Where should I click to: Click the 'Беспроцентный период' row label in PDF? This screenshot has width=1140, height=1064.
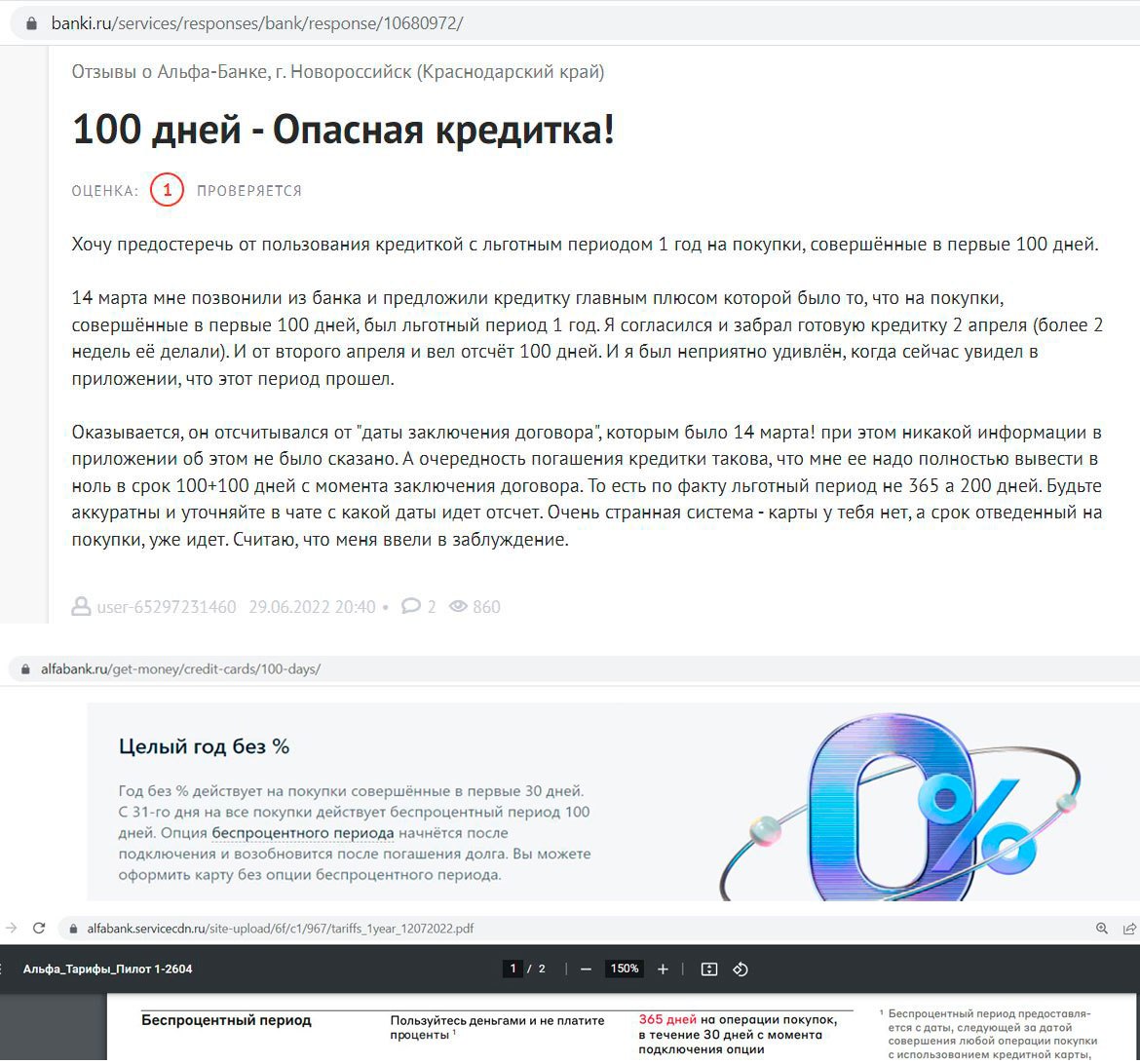pyautogui.click(x=226, y=1020)
